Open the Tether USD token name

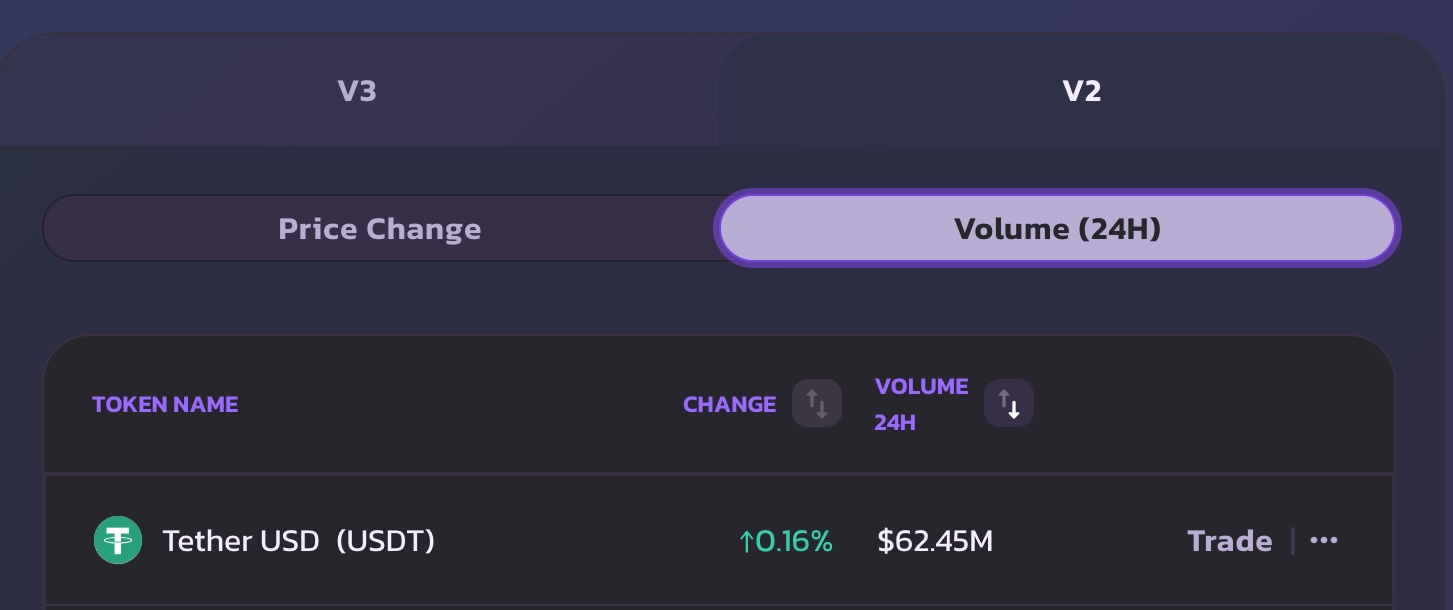click(x=241, y=541)
